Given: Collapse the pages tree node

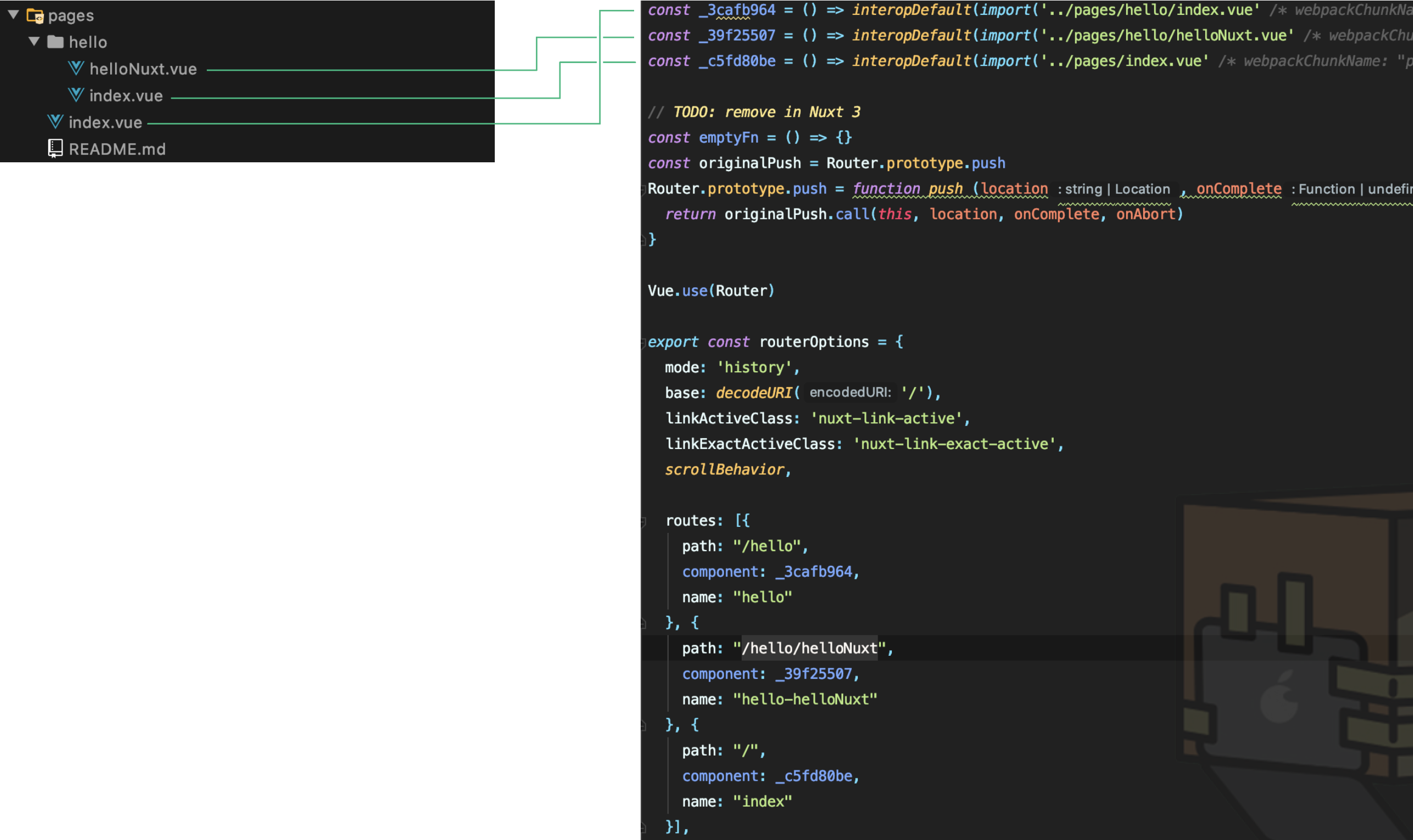Looking at the screenshot, I should point(14,15).
